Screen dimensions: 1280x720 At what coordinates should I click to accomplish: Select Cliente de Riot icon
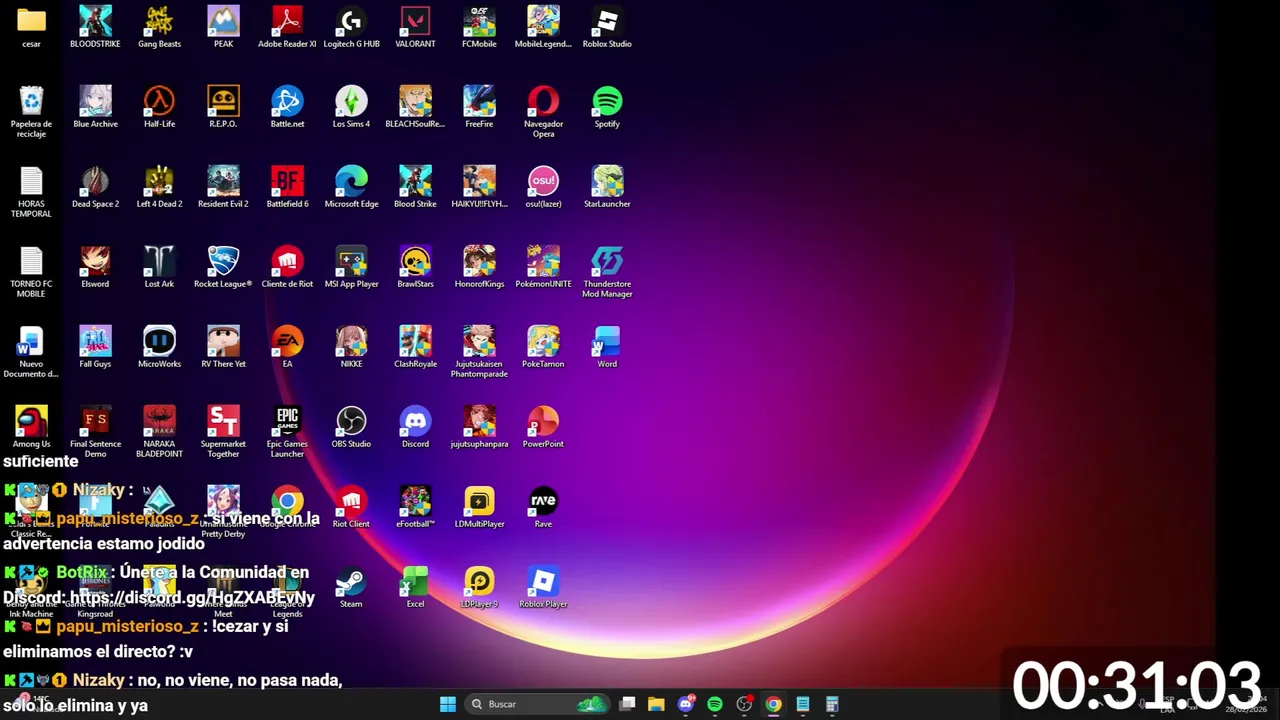coord(287,267)
